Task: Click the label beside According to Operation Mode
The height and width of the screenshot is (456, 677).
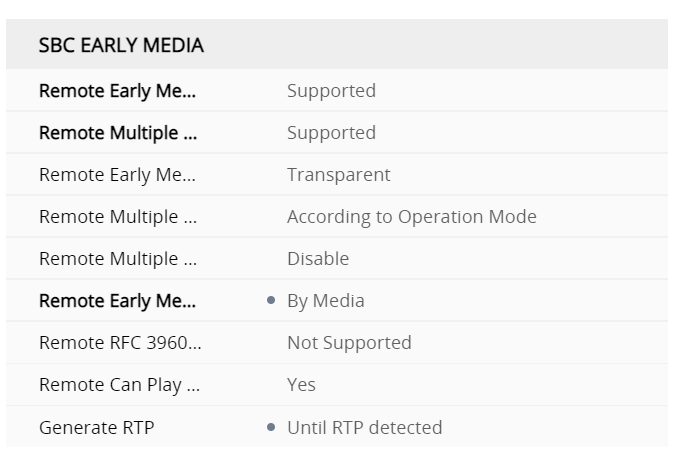Action: click(118, 217)
